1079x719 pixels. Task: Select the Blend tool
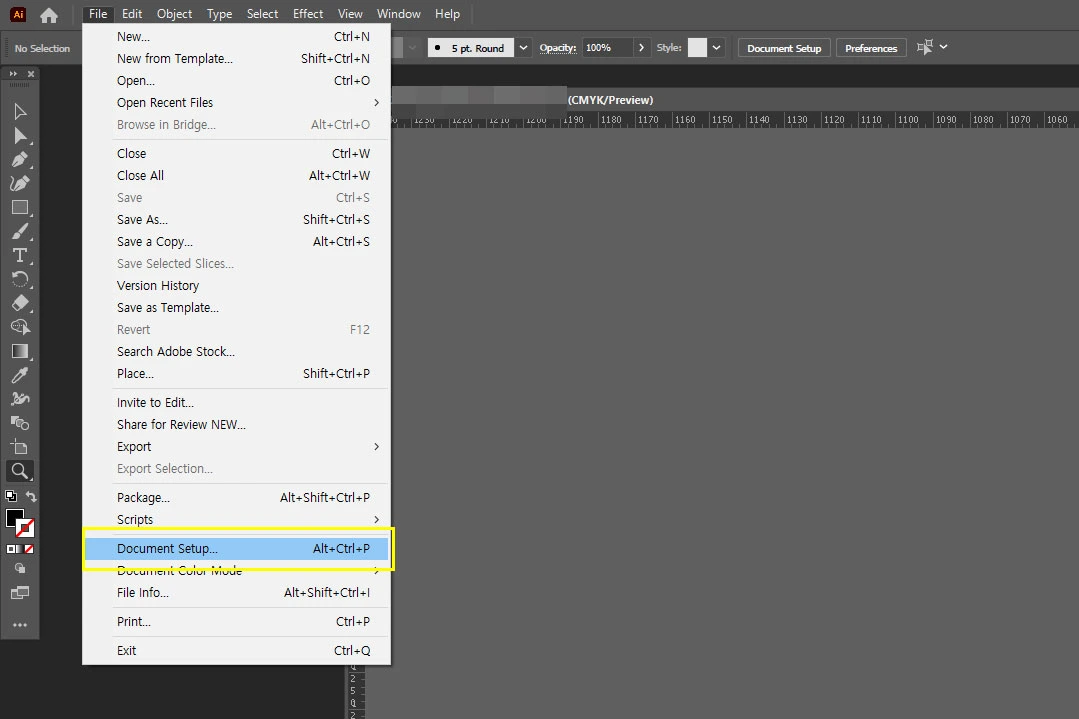click(20, 423)
